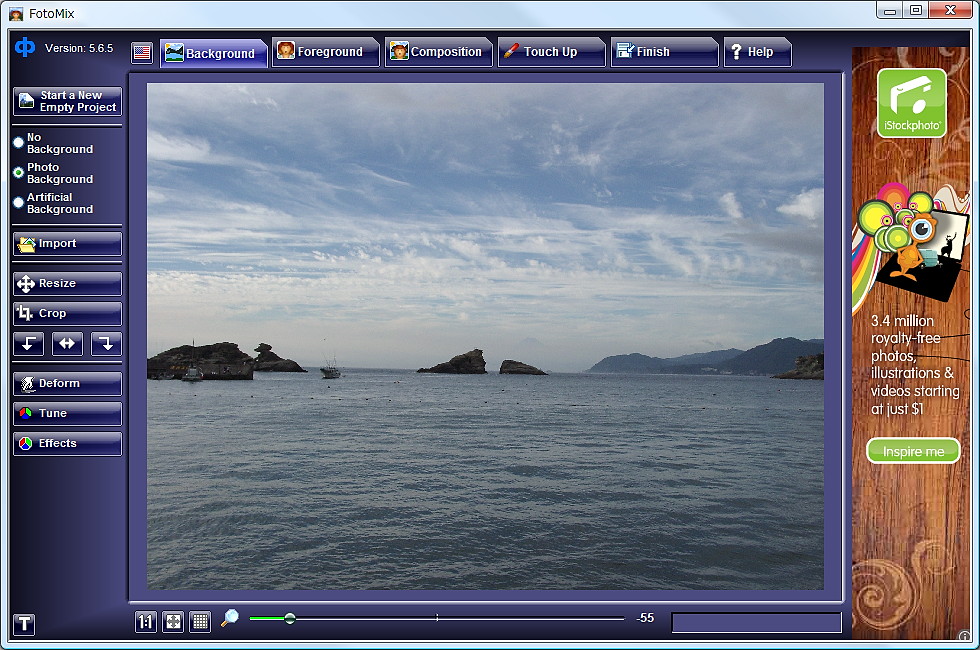Select the Photo Background option
This screenshot has height=650, width=980.
(54, 173)
